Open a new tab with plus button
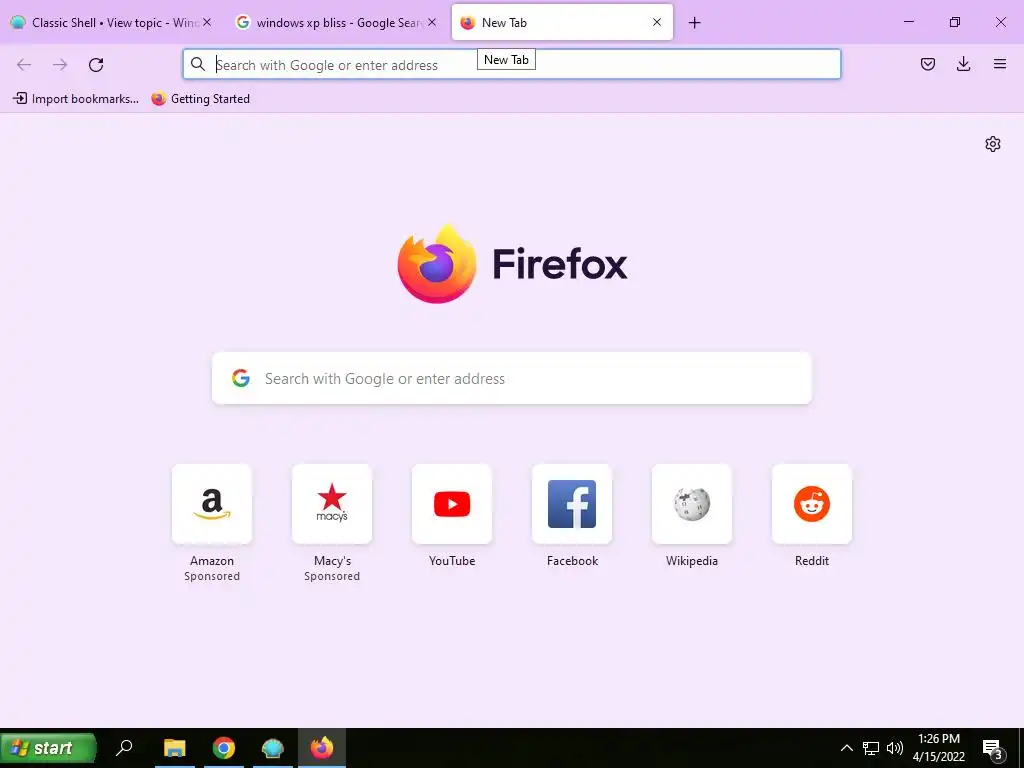The height and width of the screenshot is (768, 1024). tap(694, 23)
